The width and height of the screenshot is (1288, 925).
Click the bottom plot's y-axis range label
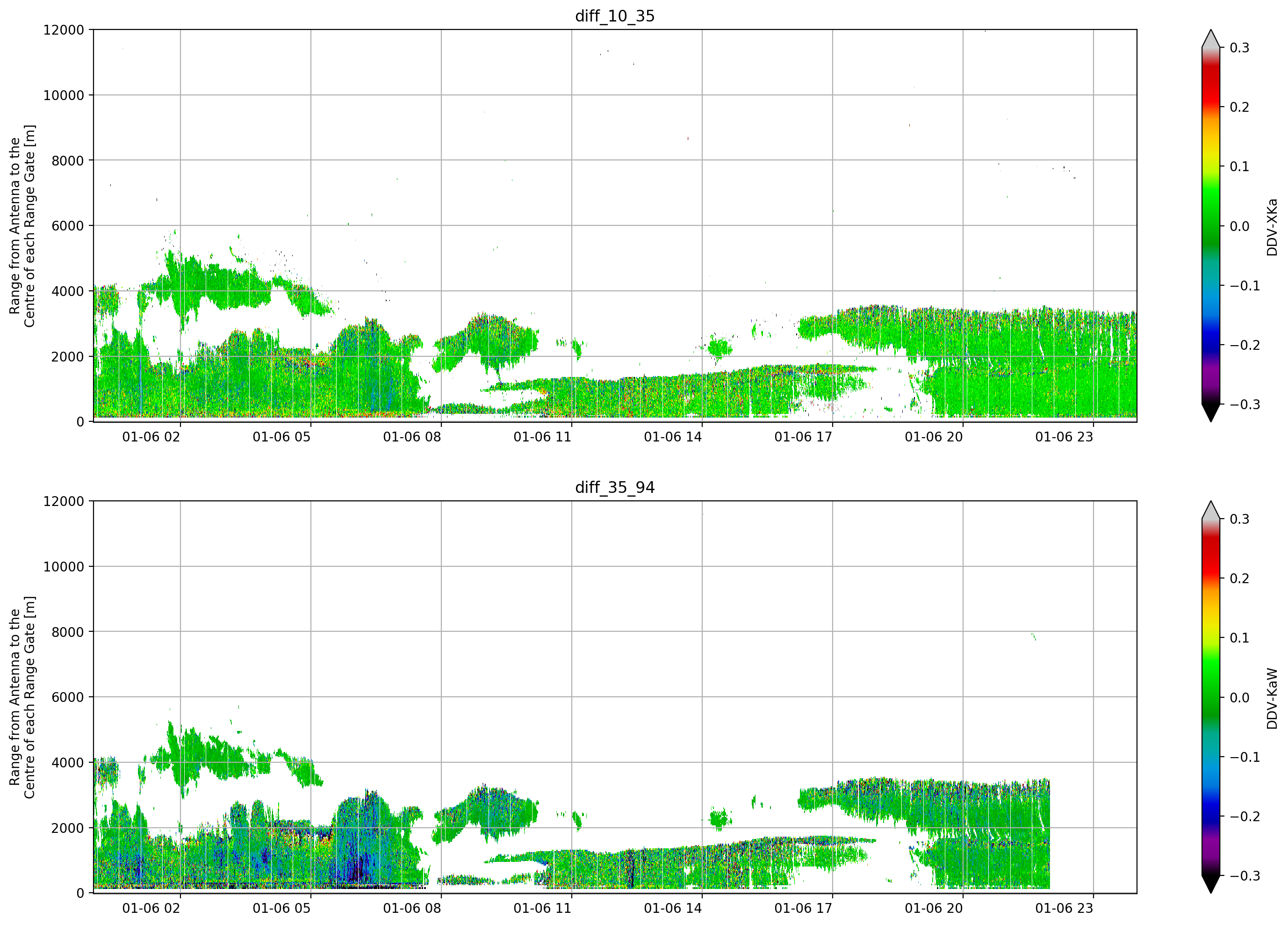point(22,697)
